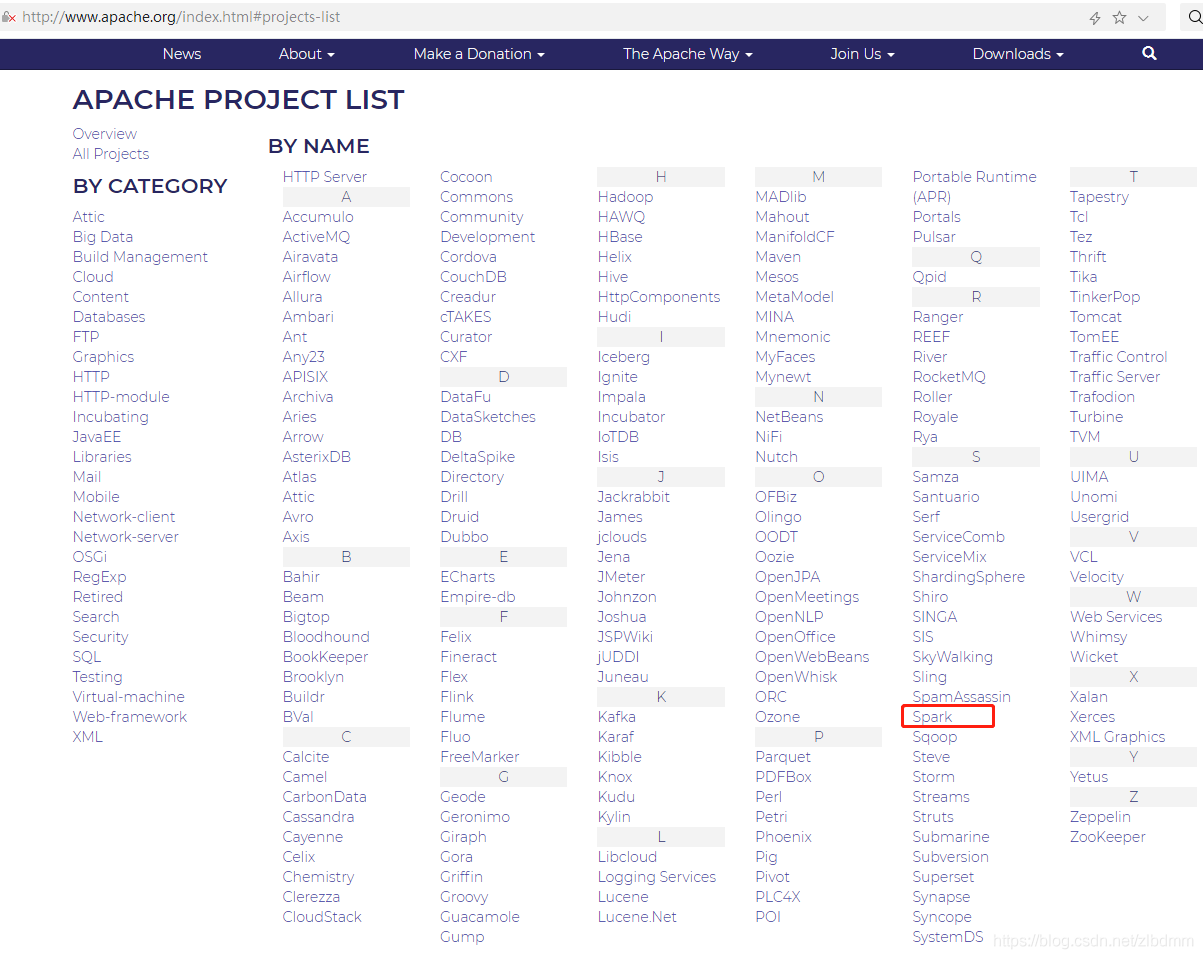Viewport: 1203px width, 959px height.
Task: Open the XML Graphics link
Action: [x=1118, y=737]
